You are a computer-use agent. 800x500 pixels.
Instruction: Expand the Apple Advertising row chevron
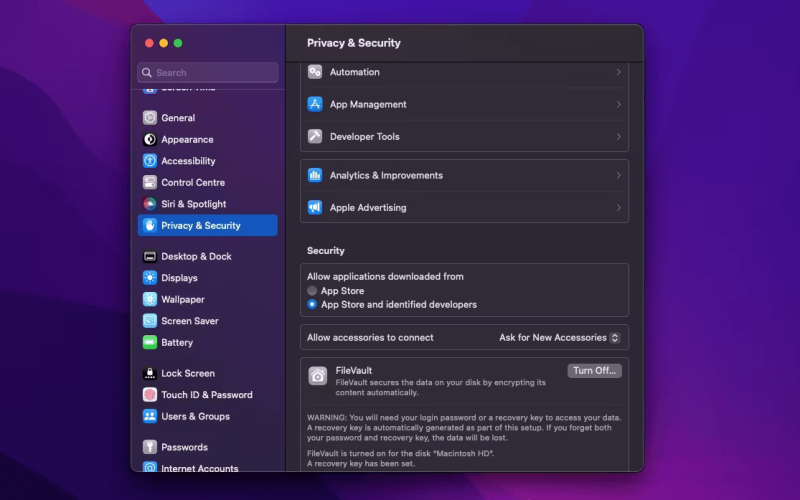pyautogui.click(x=618, y=207)
